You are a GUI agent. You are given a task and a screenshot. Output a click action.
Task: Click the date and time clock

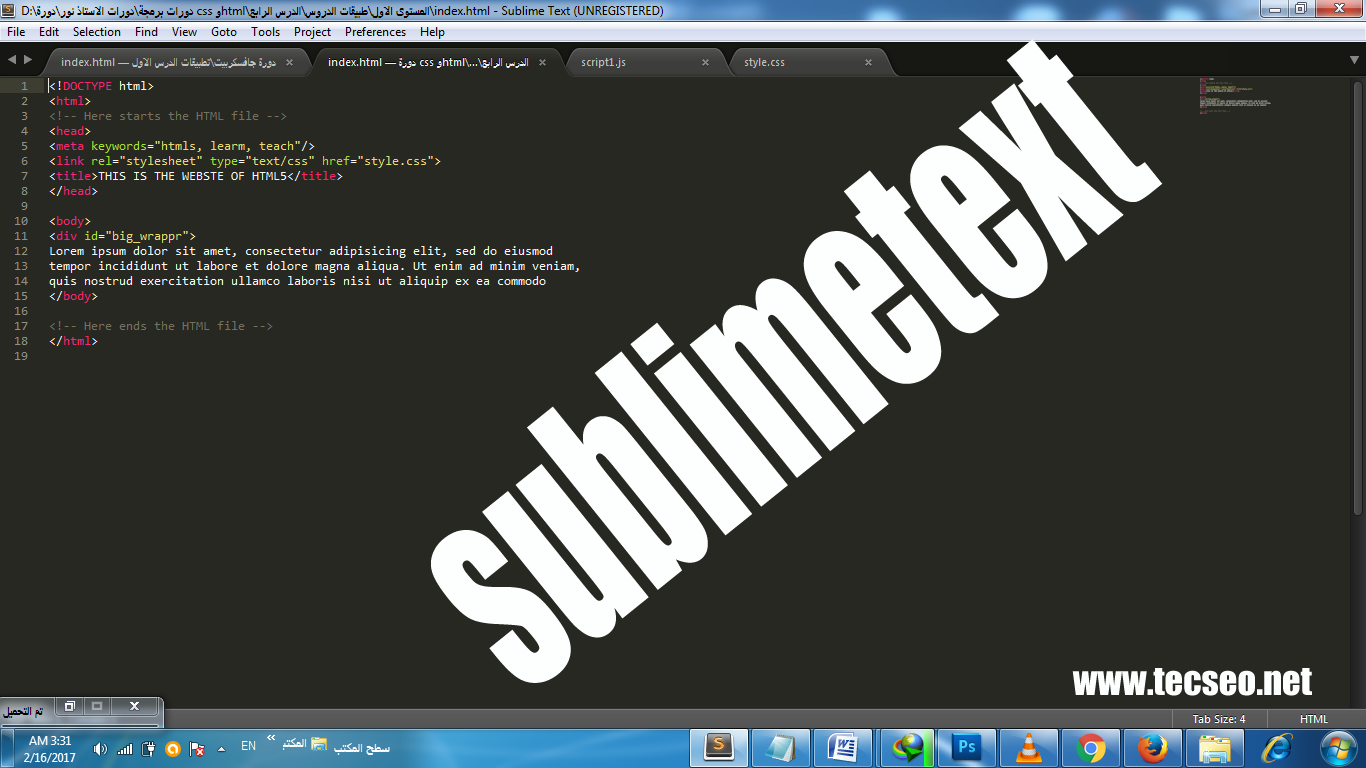pyautogui.click(x=50, y=748)
